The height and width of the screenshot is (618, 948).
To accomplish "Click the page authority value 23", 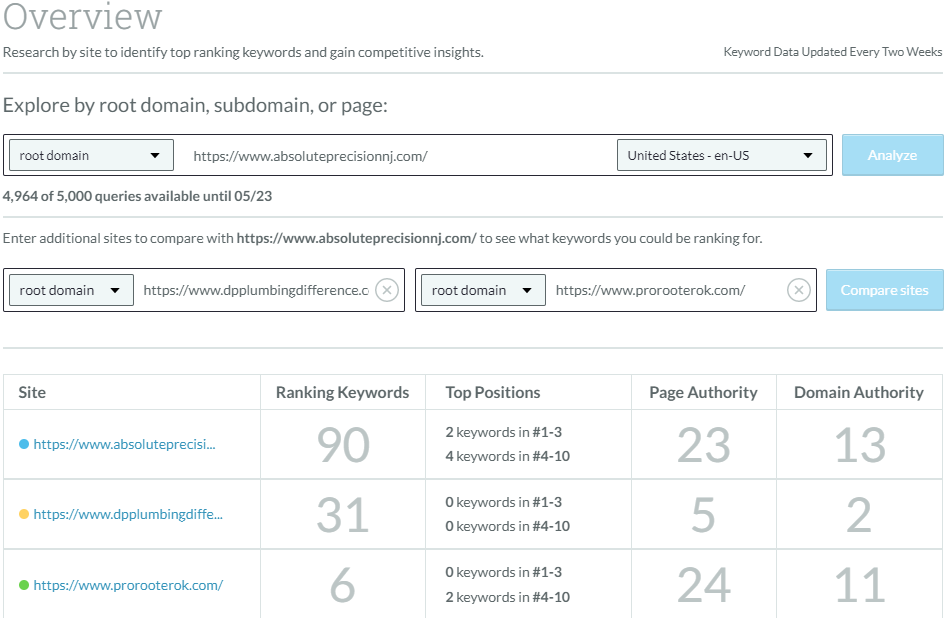I will pos(703,445).
